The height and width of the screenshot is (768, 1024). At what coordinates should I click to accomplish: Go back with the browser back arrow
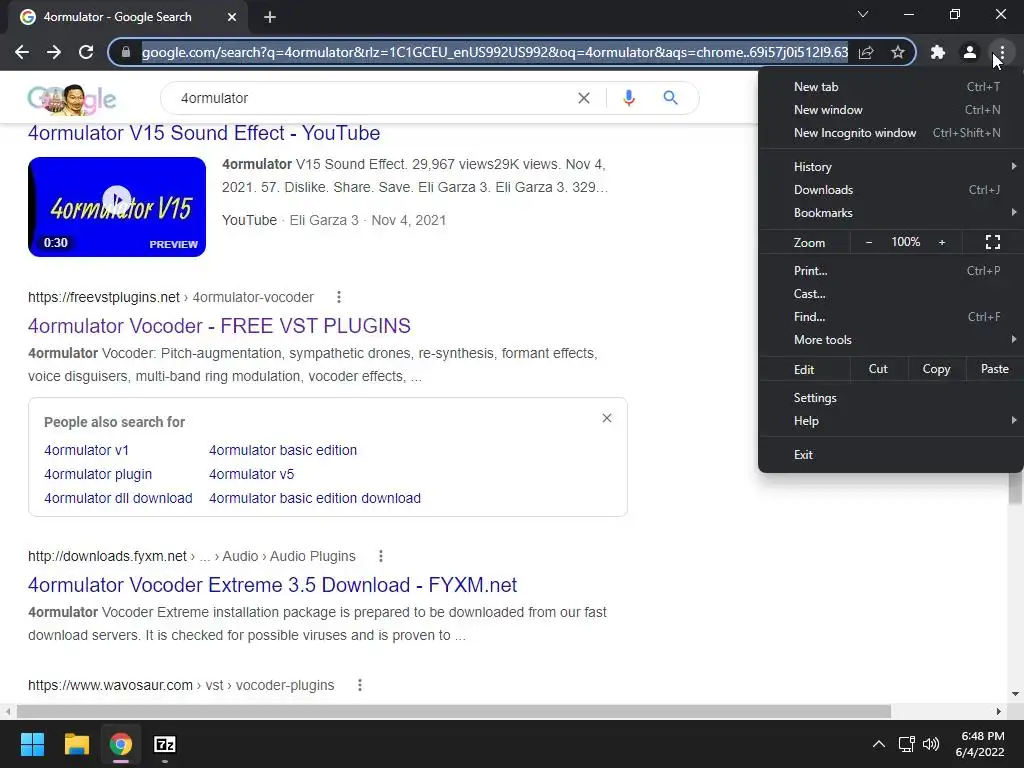click(x=22, y=52)
